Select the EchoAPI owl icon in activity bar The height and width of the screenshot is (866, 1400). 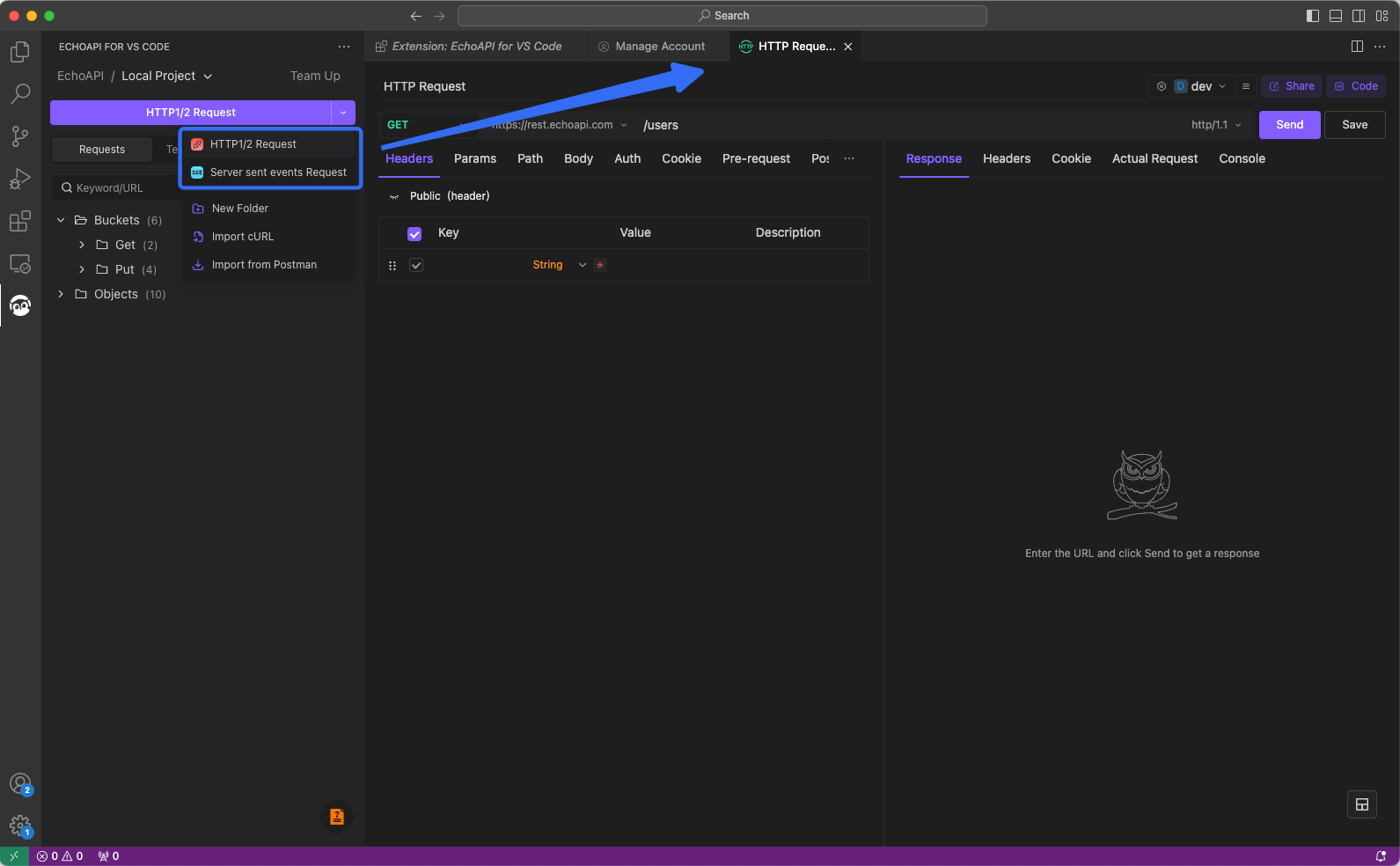point(20,305)
